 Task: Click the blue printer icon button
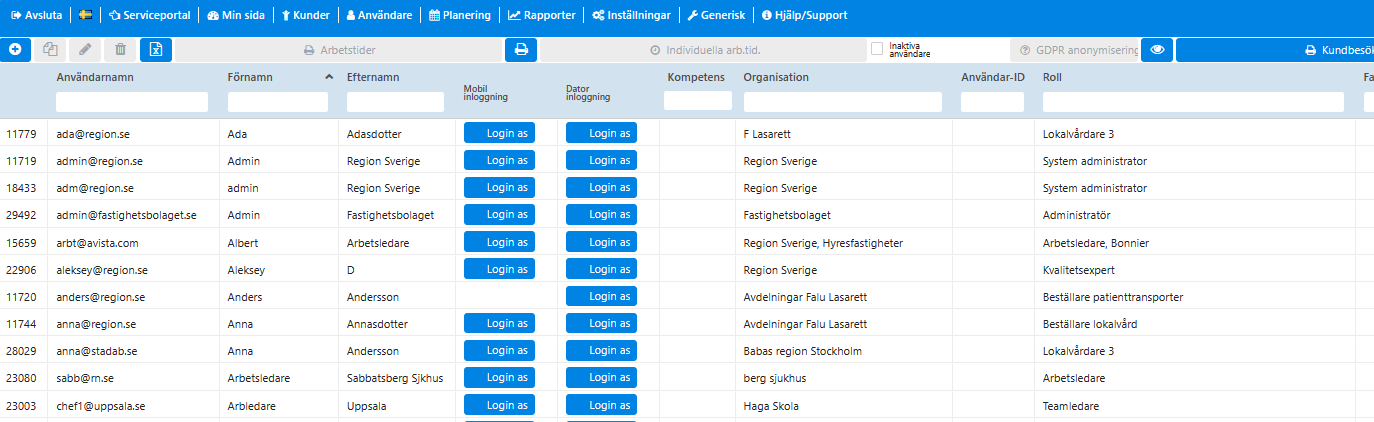pos(521,49)
